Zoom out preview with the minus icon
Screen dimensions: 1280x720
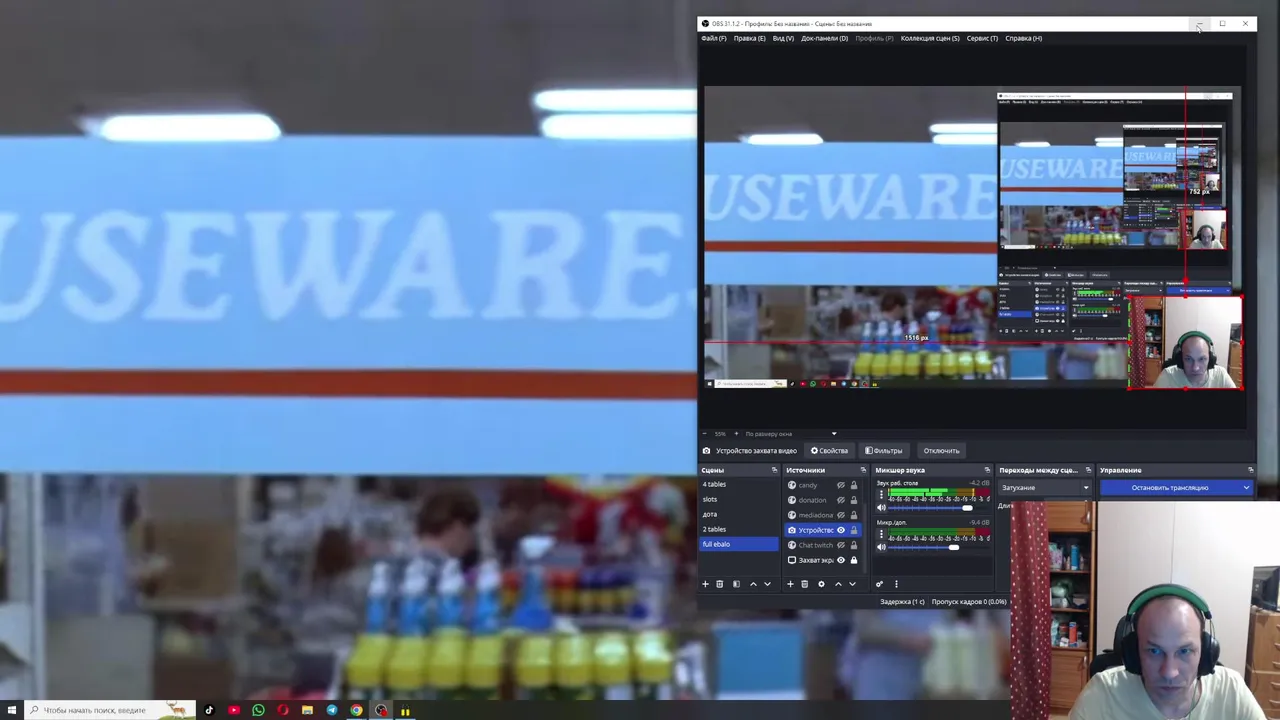click(x=704, y=434)
